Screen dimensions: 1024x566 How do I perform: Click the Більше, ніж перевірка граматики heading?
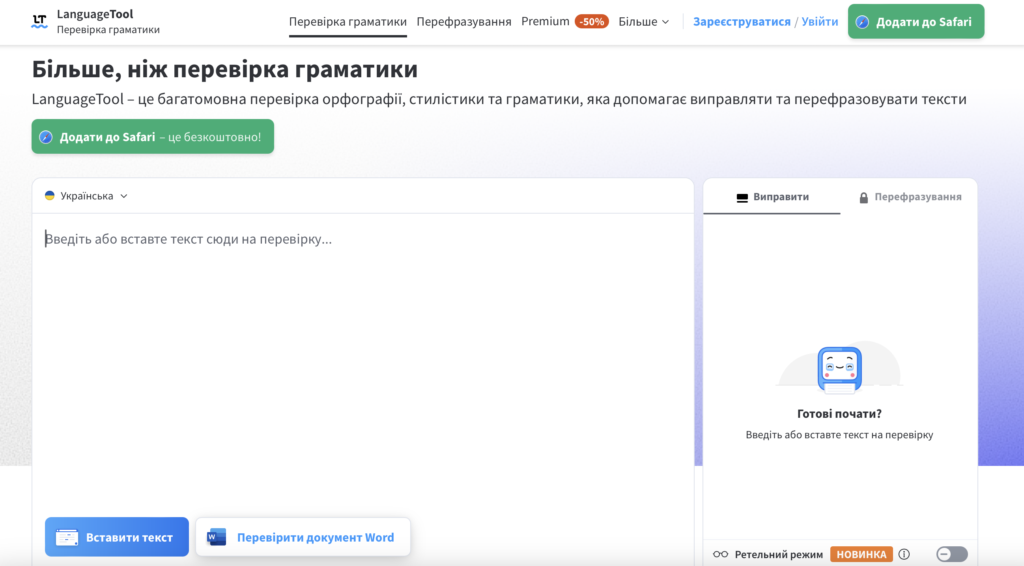(225, 69)
